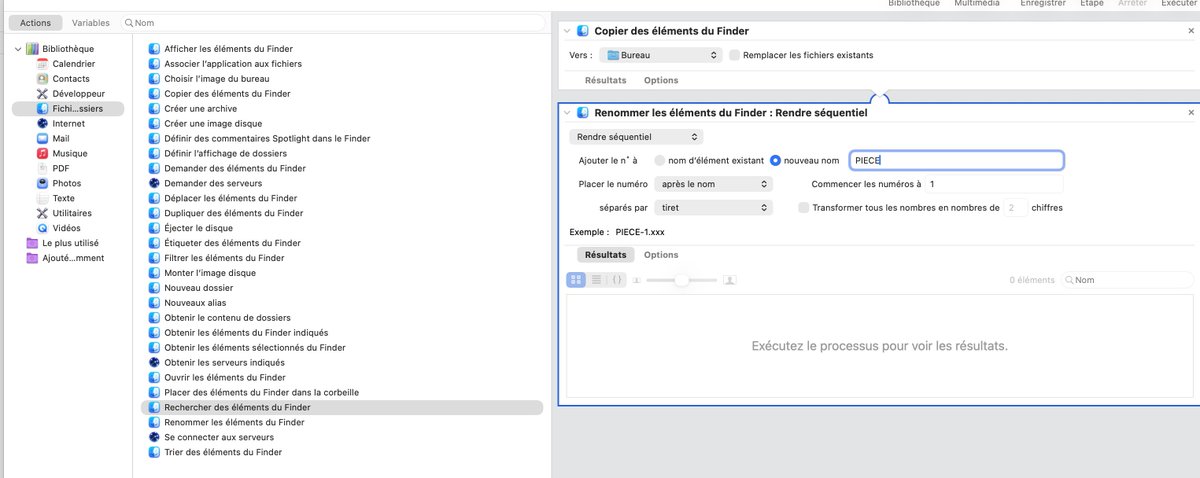
Task: Collapse the Bibliothèque tree
Action: click(x=18, y=48)
